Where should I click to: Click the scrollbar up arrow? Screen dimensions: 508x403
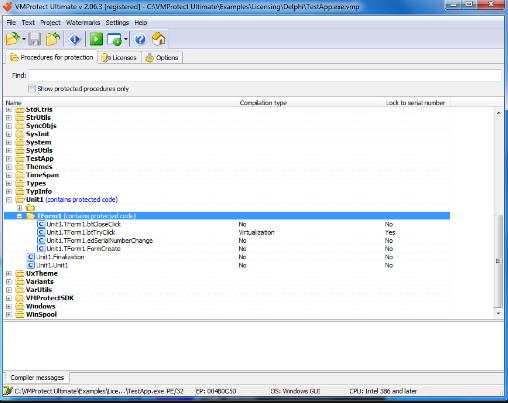498,113
